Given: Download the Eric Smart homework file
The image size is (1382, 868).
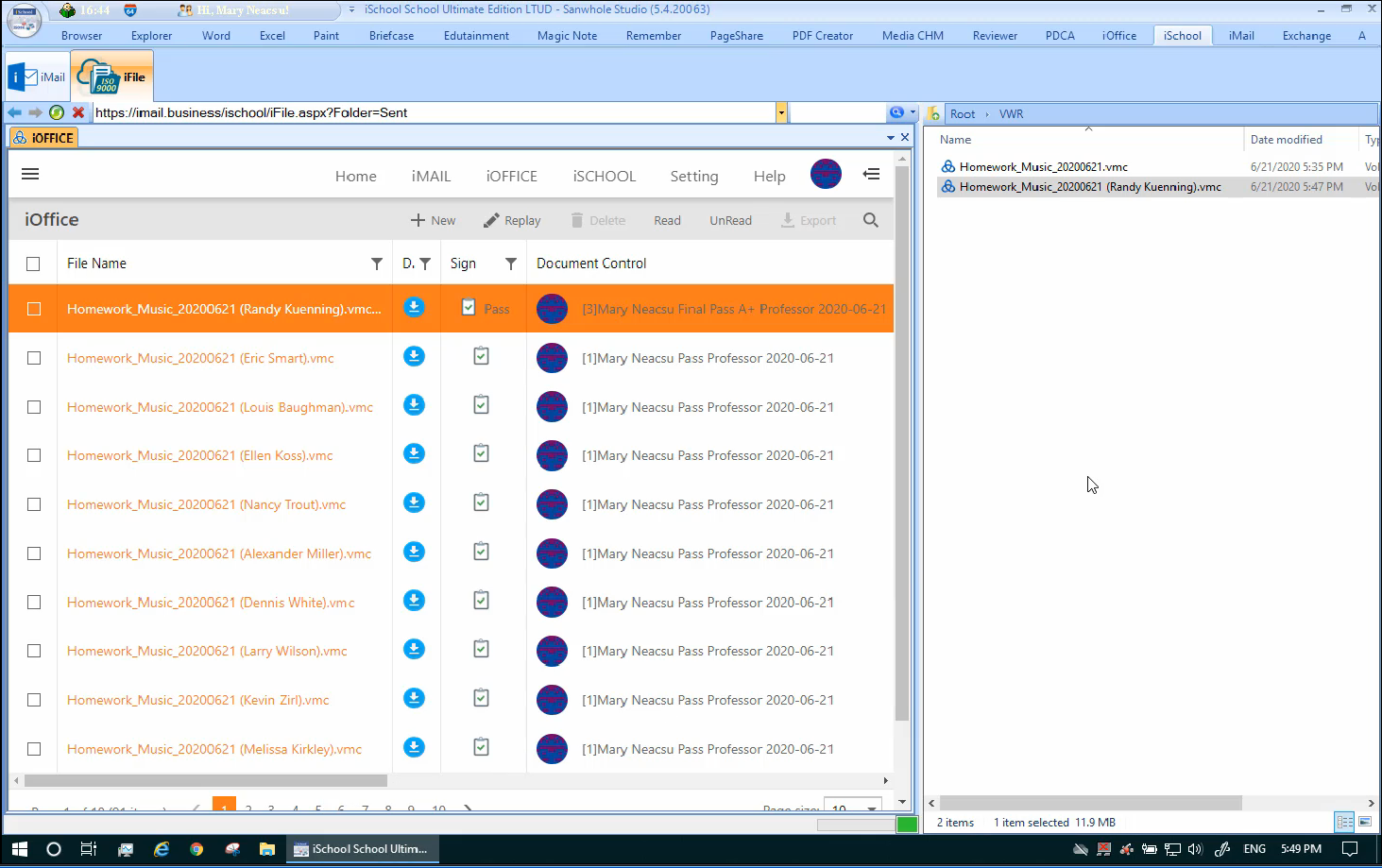Looking at the screenshot, I should point(414,356).
